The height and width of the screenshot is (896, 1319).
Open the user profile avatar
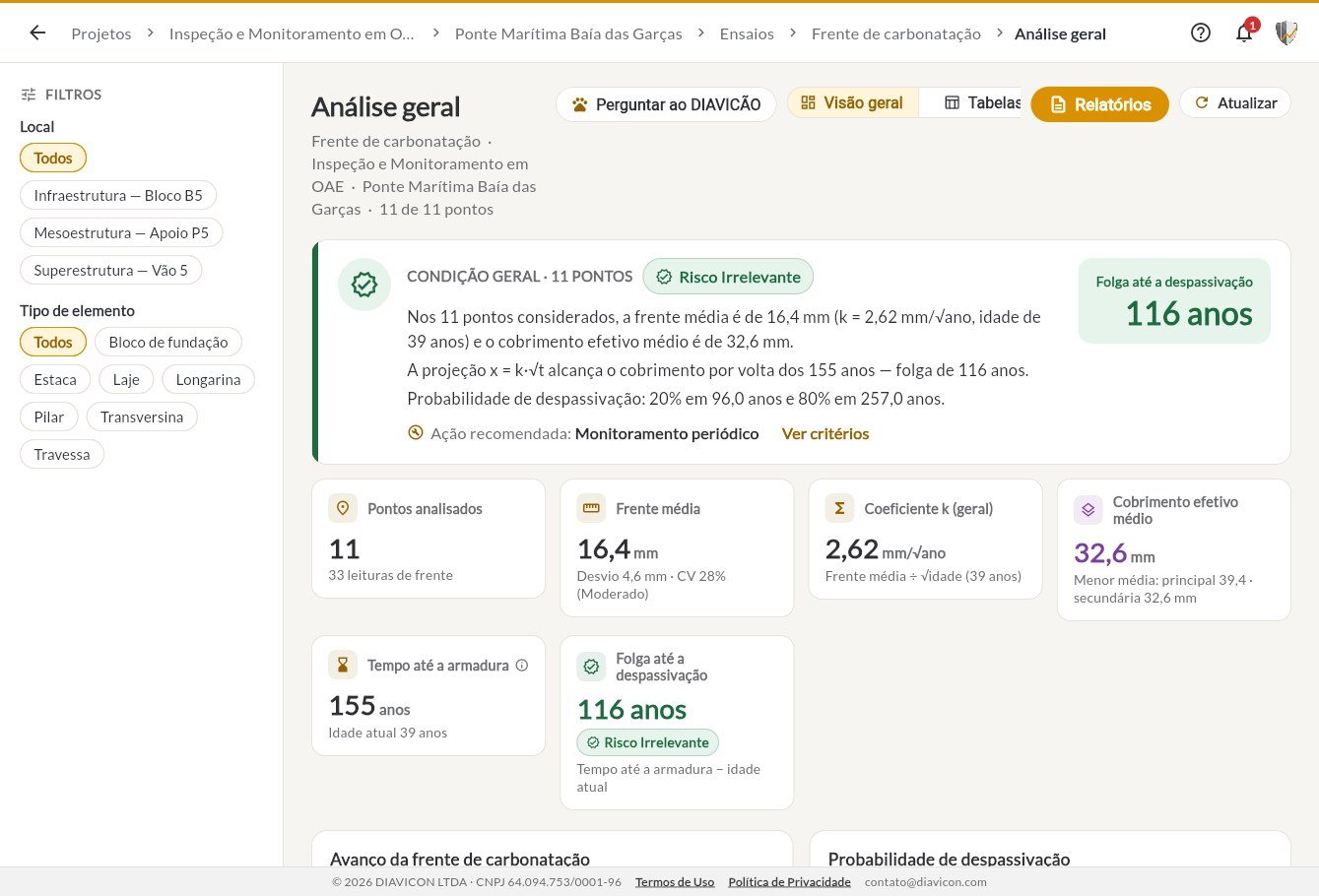[1286, 32]
